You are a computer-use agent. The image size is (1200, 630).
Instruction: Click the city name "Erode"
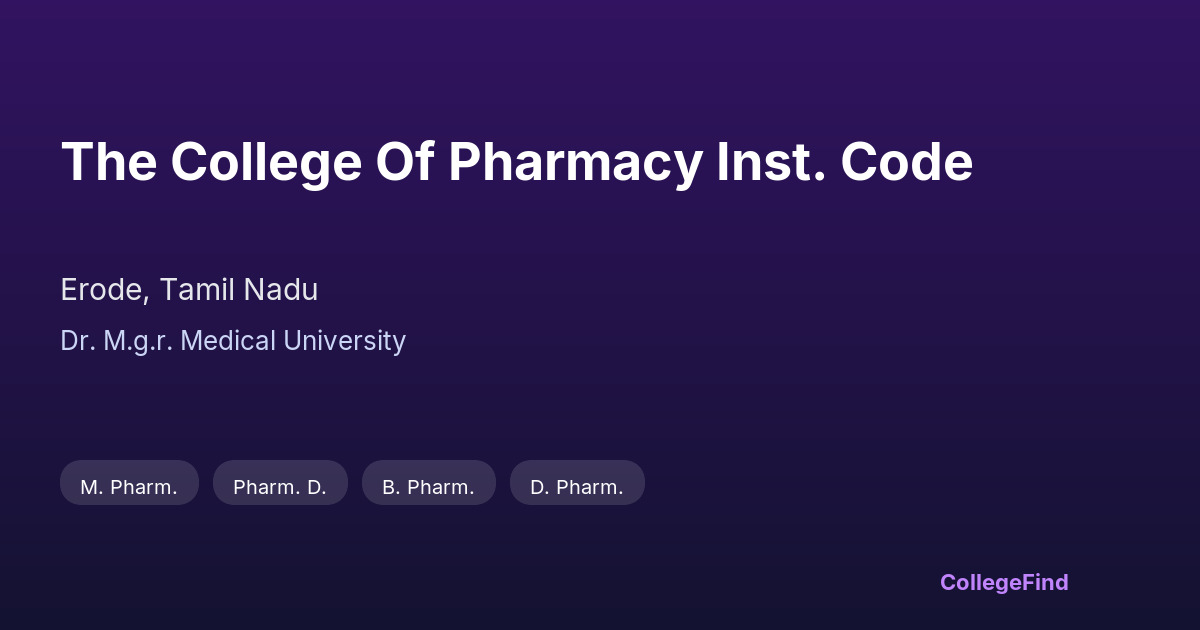[x=103, y=290]
